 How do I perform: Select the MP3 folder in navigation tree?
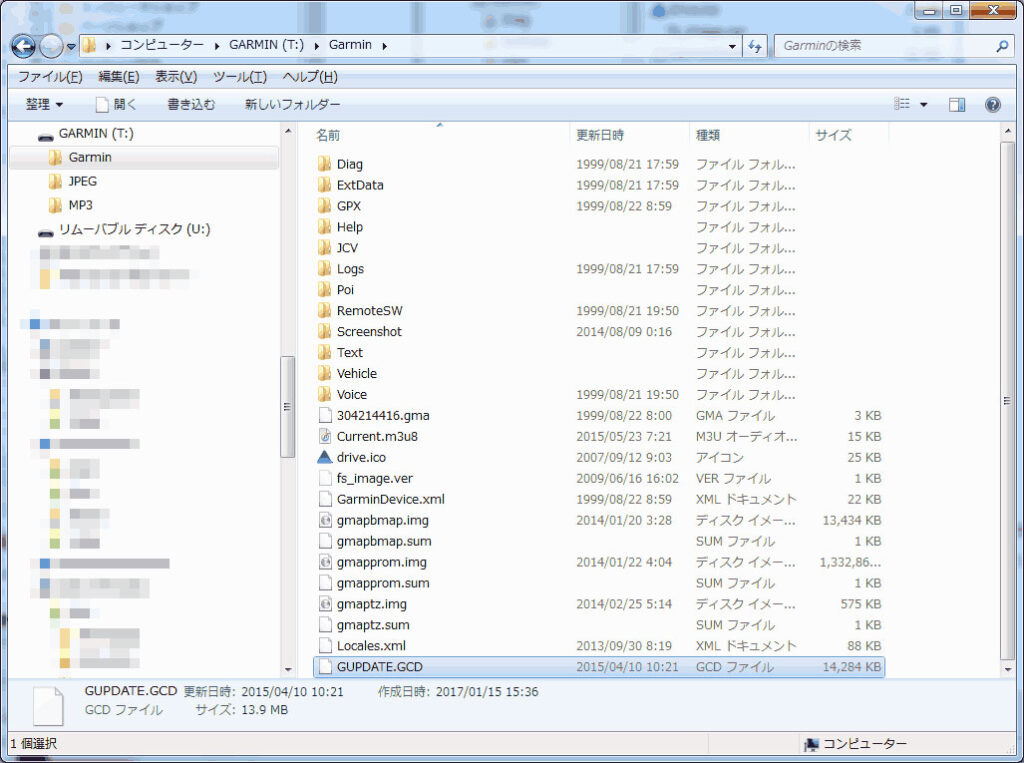coord(80,205)
